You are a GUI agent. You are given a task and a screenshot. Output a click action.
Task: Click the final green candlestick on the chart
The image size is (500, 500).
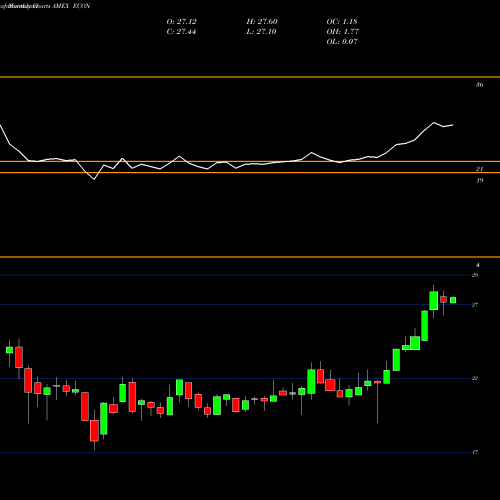tap(453, 300)
